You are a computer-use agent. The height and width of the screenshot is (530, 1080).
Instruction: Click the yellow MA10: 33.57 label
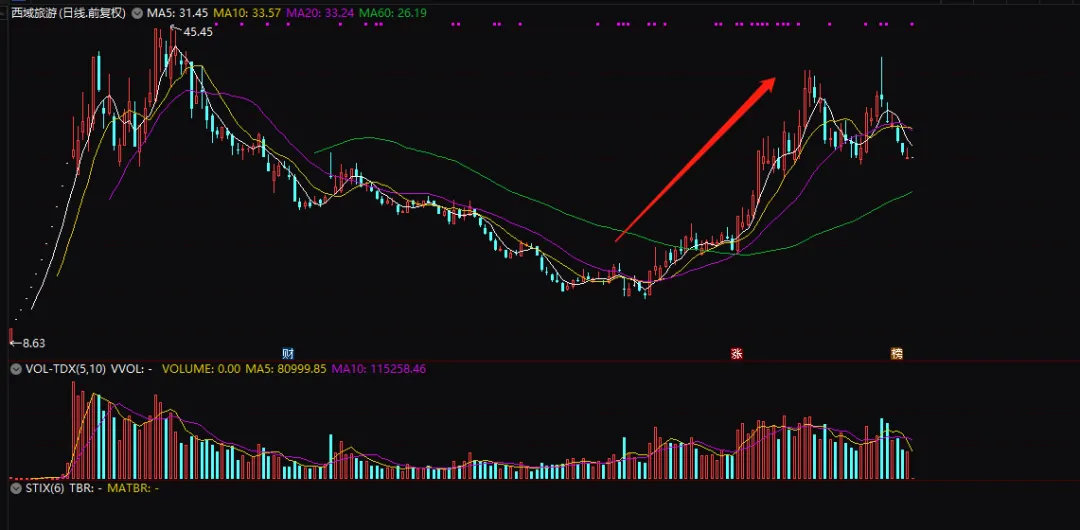[x=247, y=13]
